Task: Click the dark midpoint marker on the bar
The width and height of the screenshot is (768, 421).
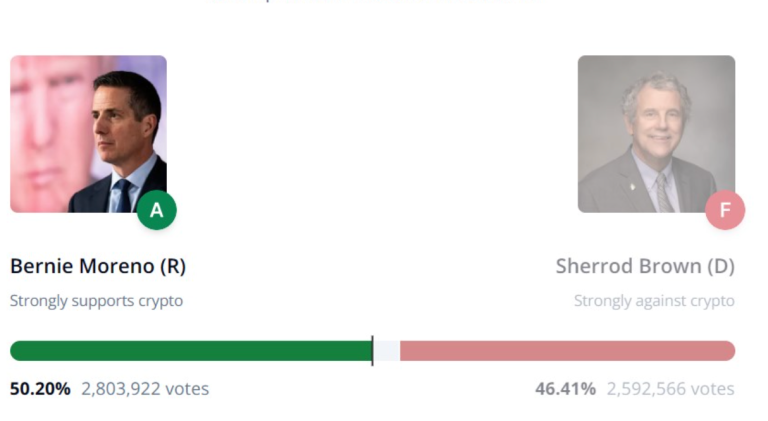Action: point(372,351)
